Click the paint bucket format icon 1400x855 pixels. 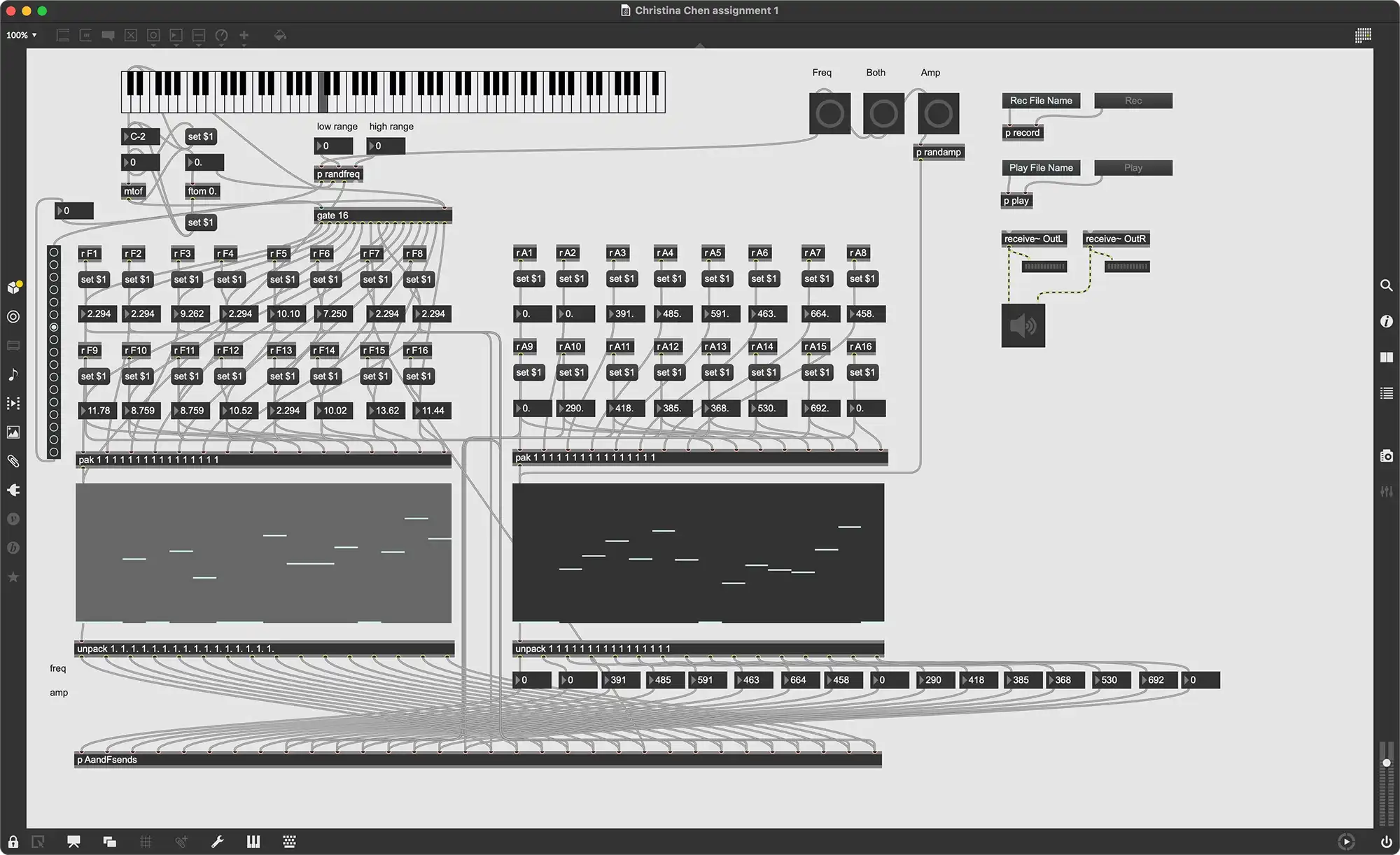click(x=280, y=35)
